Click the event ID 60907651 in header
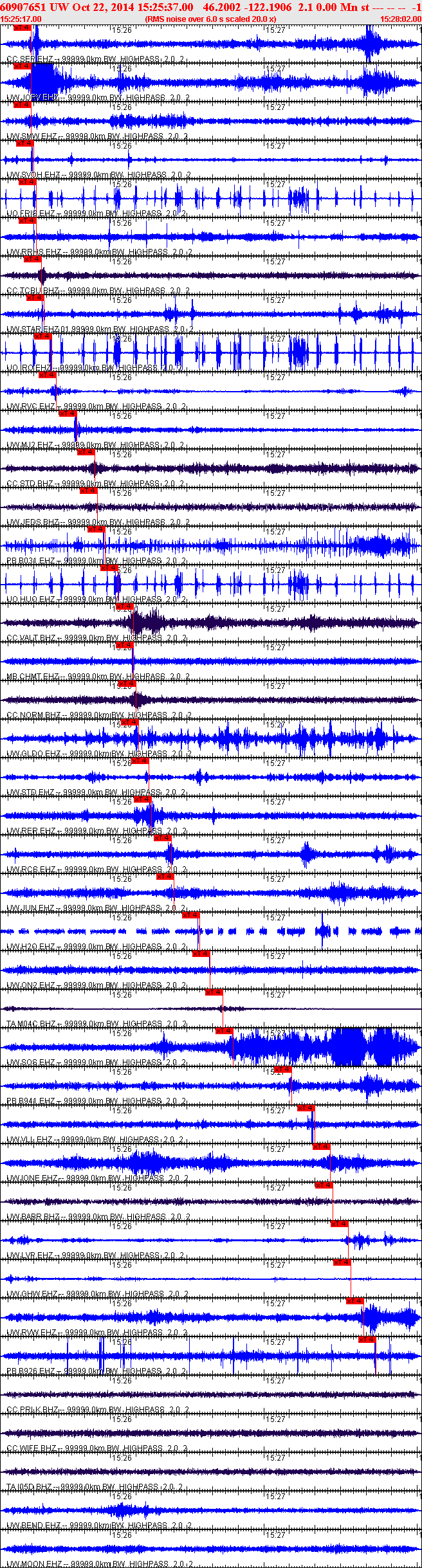The height and width of the screenshot is (1568, 422). pos(23,7)
